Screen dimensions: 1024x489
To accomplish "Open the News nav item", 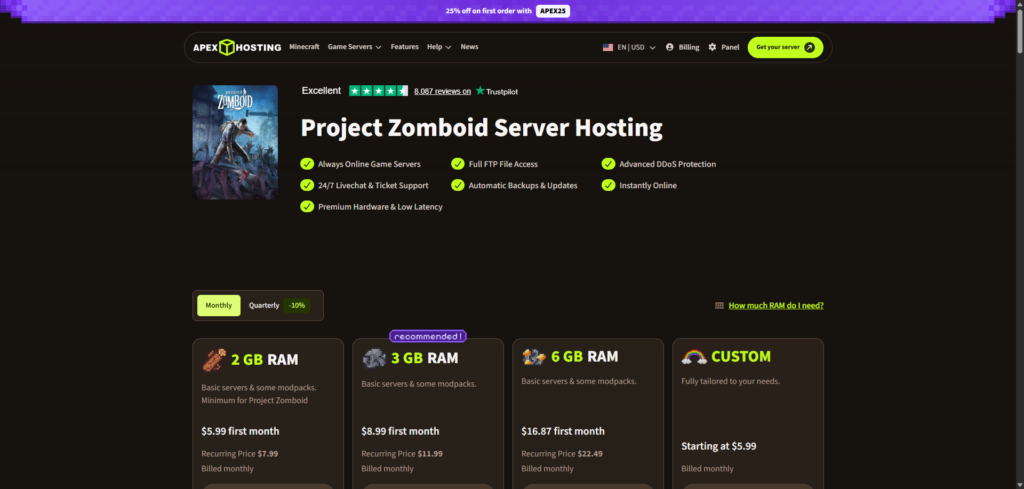I will click(x=470, y=47).
